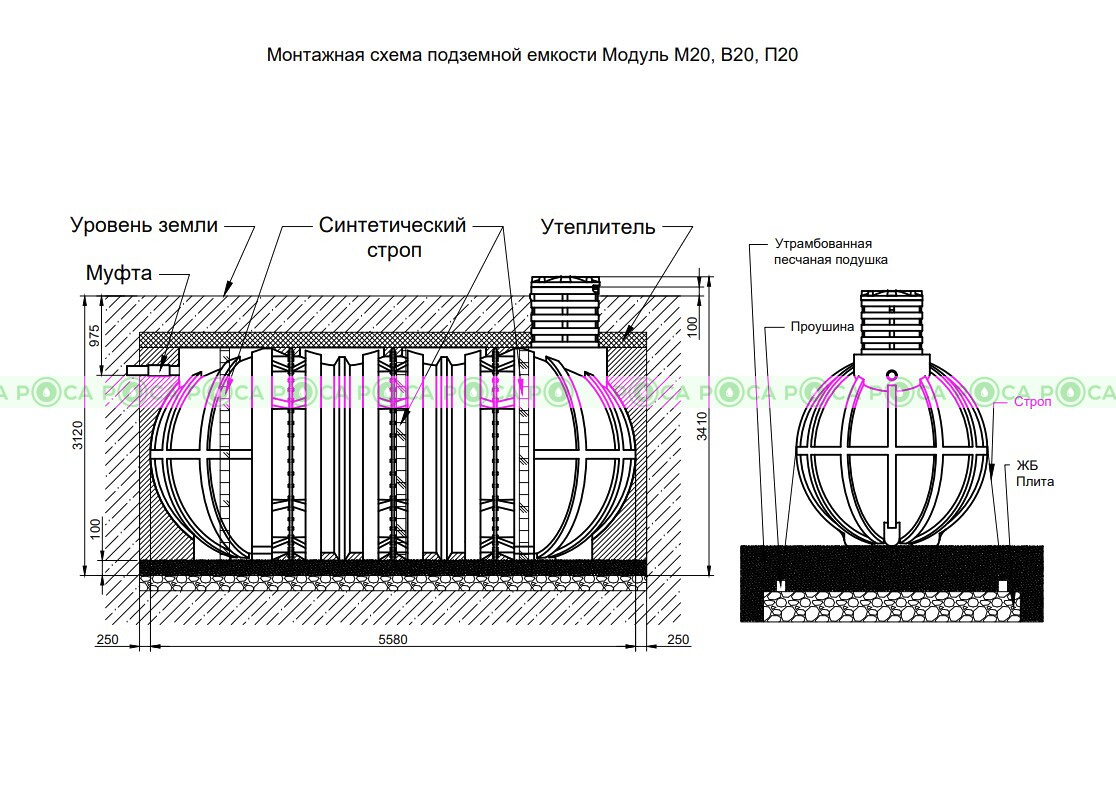Screen dimensions: 1116x785
Task: Click the gravel layer under the end view slab
Action: click(x=890, y=605)
